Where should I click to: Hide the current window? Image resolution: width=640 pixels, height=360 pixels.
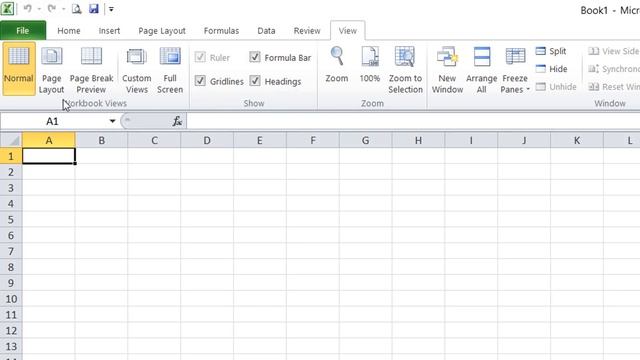(x=551, y=69)
